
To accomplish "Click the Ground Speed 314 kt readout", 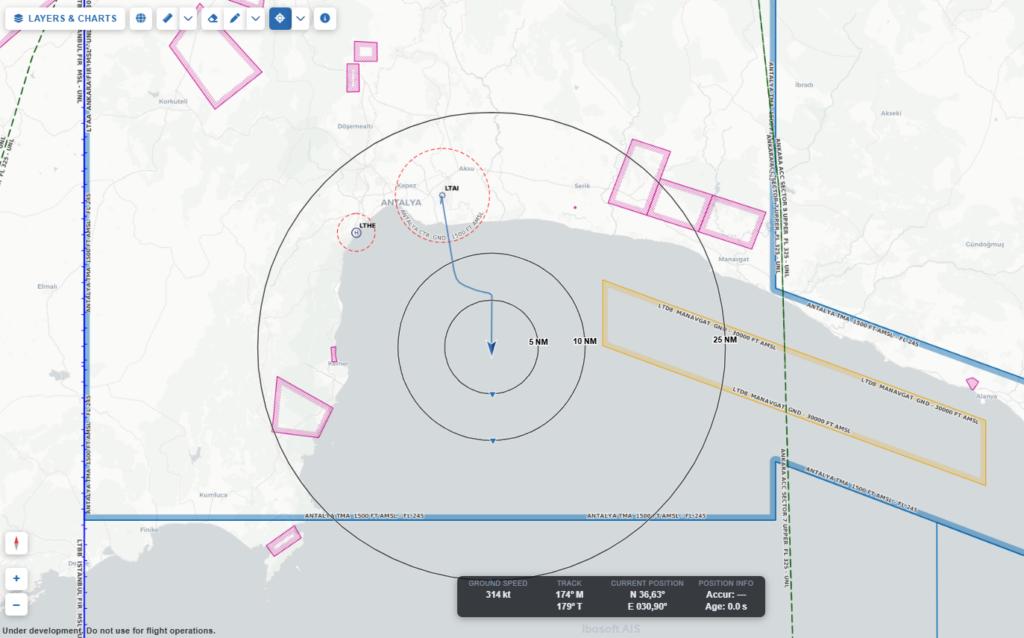I will pyautogui.click(x=497, y=595).
